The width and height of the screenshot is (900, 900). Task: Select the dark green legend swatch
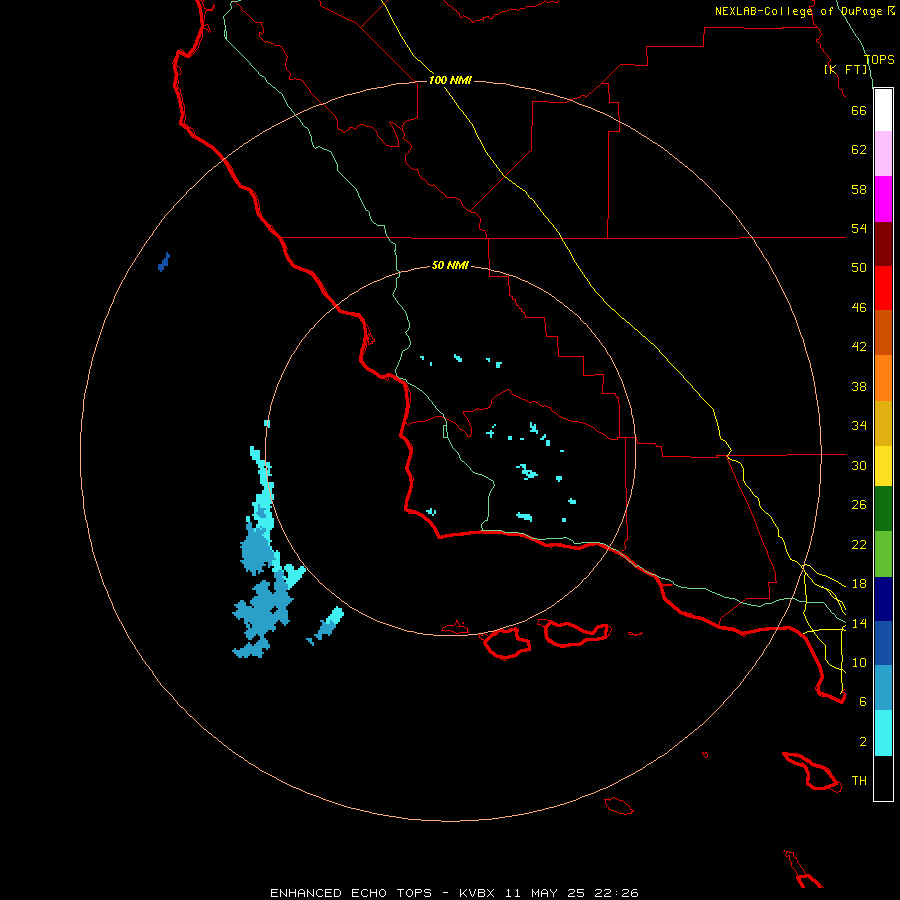coord(883,509)
